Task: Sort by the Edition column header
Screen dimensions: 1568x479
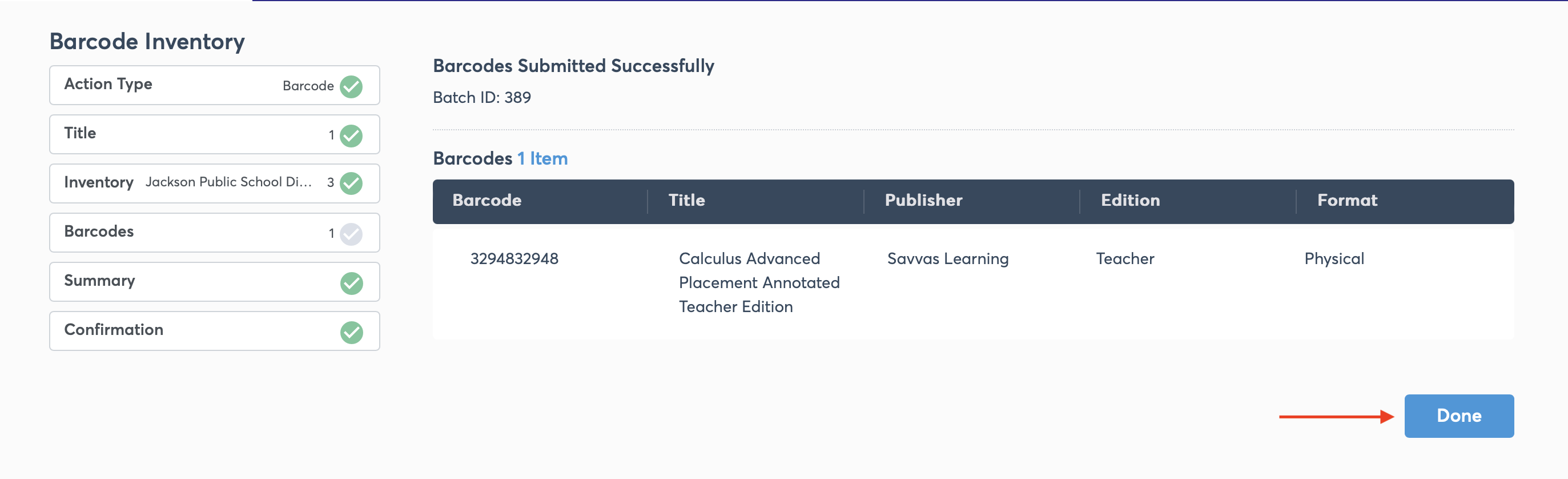Action: click(1131, 201)
